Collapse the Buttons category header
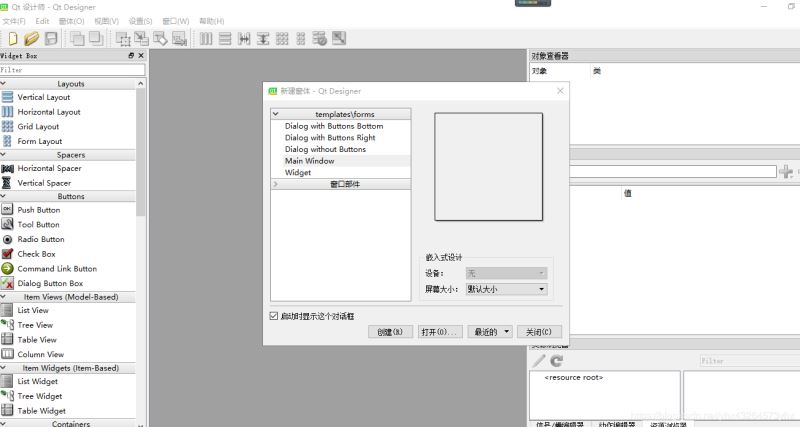Screen dimensions: 800x427 [x=68, y=196]
